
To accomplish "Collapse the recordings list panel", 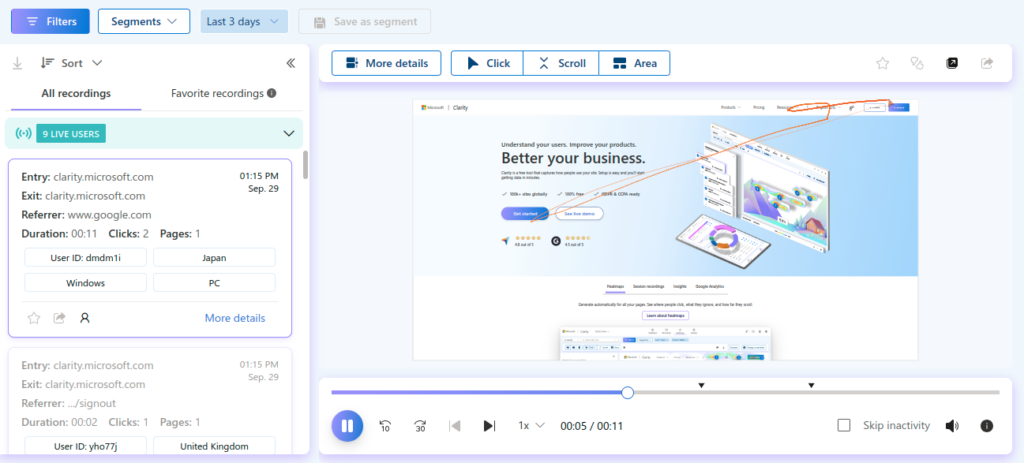I will 291,63.
